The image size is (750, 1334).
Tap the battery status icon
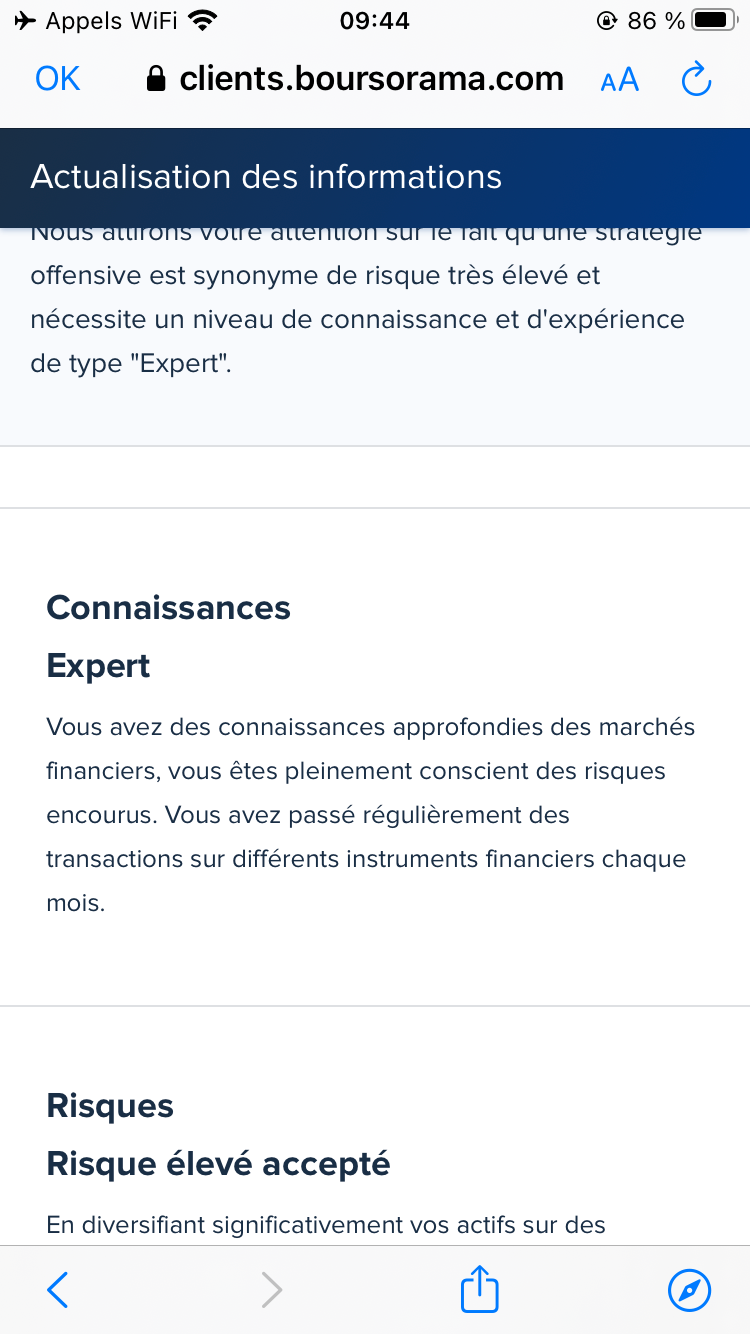(714, 20)
